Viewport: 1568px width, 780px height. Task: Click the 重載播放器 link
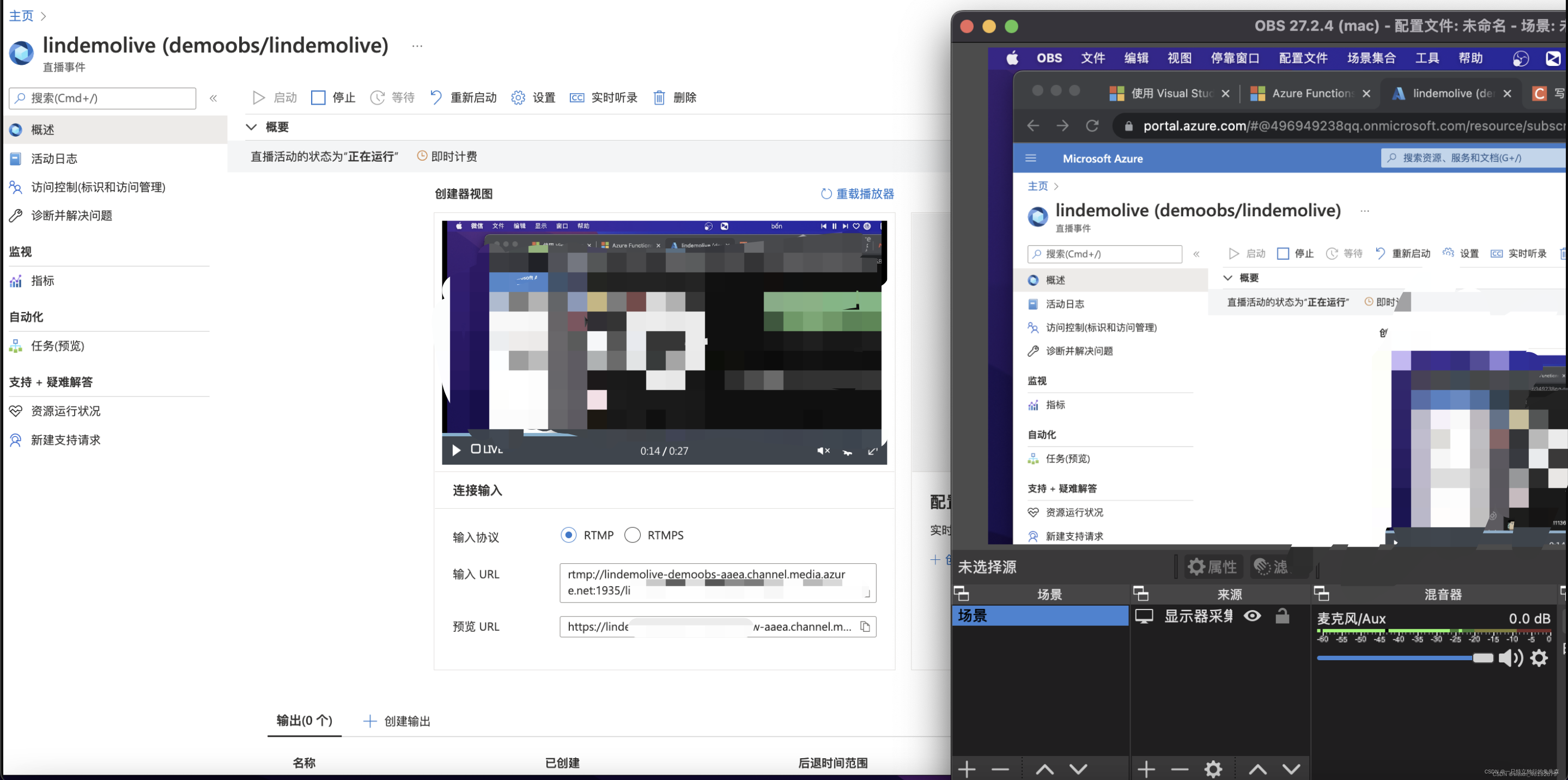[858, 193]
